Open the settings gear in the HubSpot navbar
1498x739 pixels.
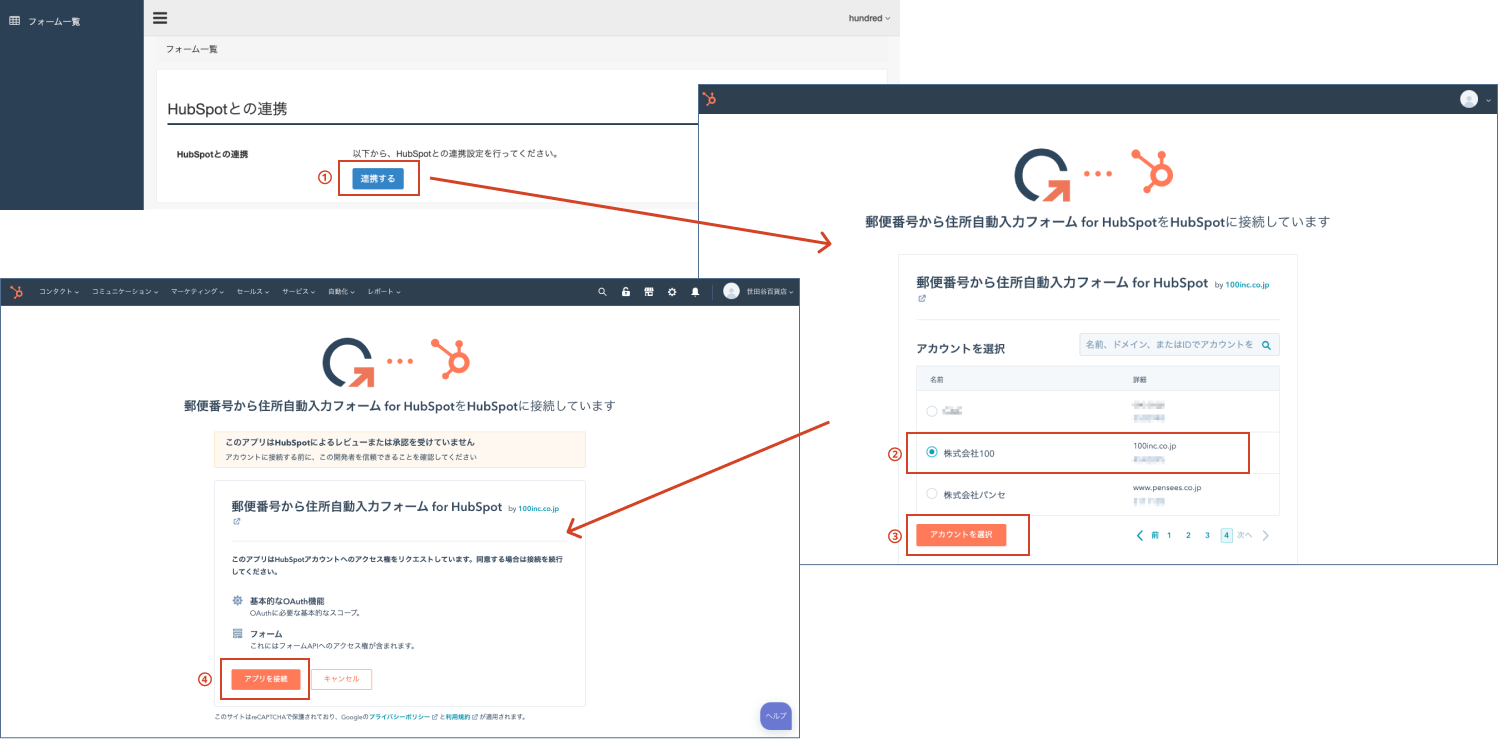click(672, 292)
